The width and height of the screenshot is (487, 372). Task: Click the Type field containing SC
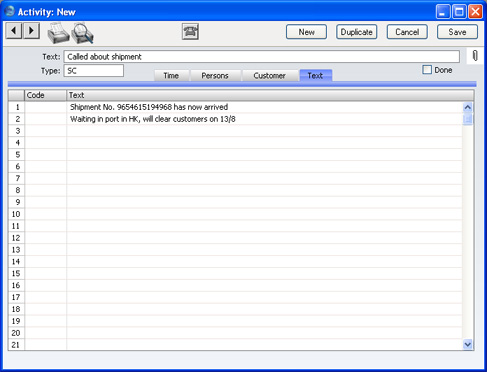click(94, 71)
